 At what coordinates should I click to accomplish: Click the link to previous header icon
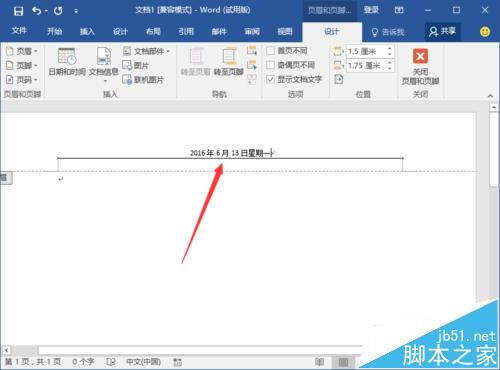(252, 79)
